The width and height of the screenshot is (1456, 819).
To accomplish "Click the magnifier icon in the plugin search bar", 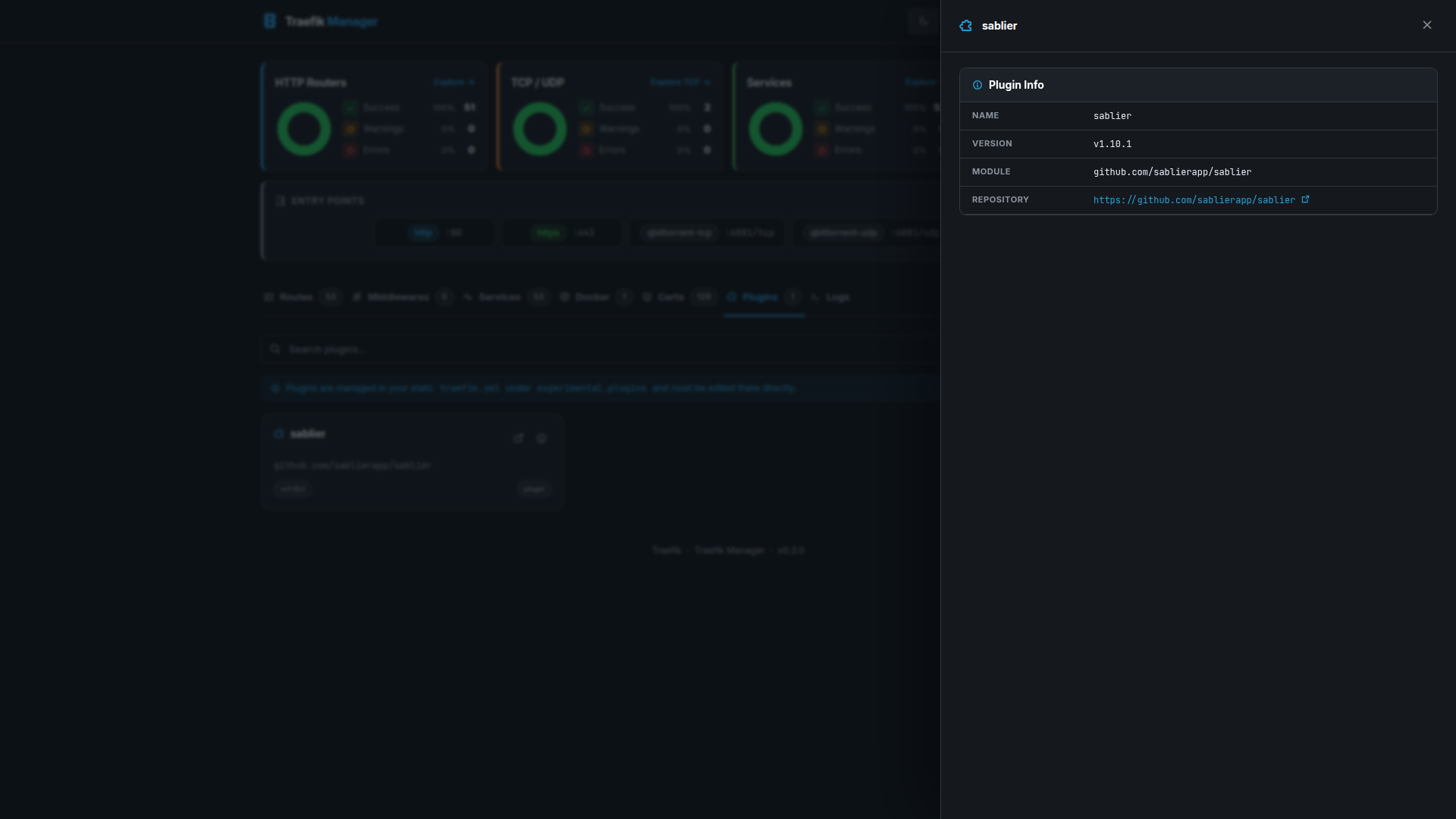I will click(275, 349).
